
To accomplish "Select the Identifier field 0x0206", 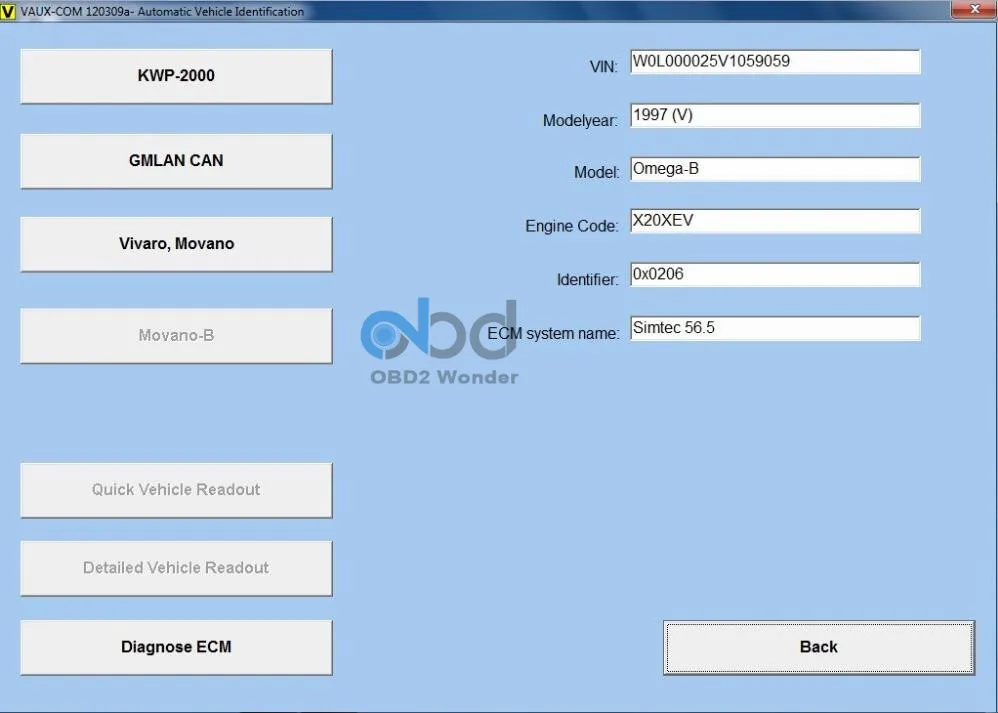I will (775, 274).
